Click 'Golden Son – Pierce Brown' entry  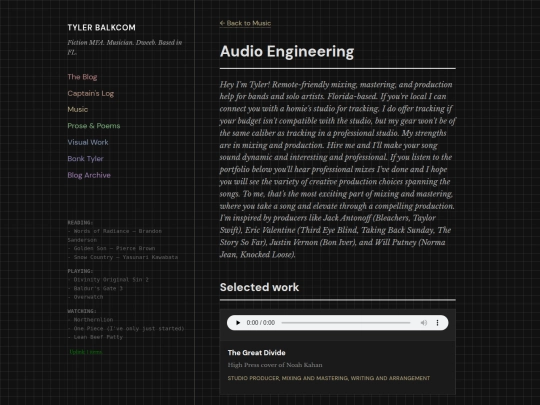111,248
